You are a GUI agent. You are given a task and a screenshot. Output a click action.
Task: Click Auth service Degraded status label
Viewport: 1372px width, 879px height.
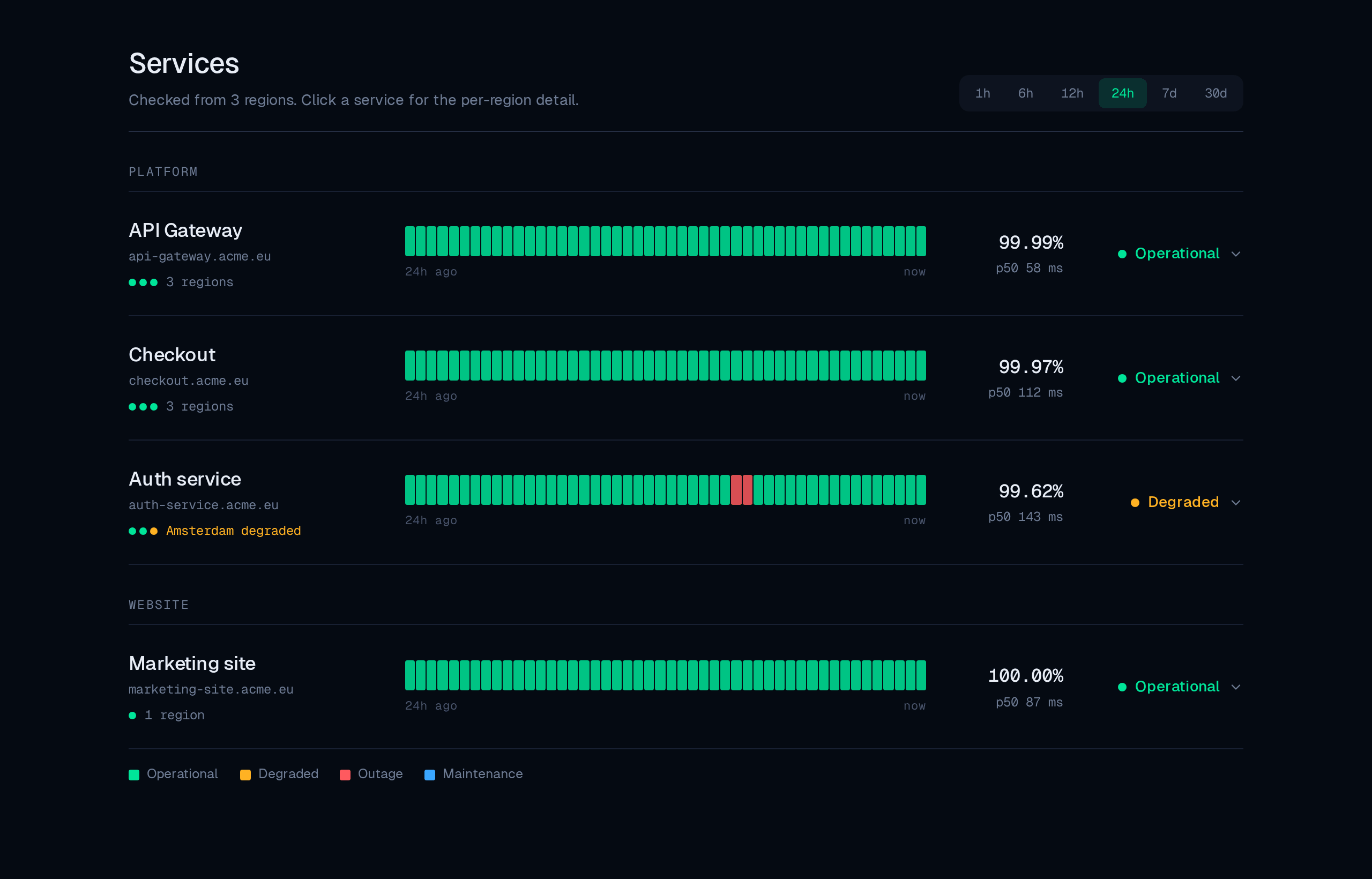click(x=1183, y=502)
